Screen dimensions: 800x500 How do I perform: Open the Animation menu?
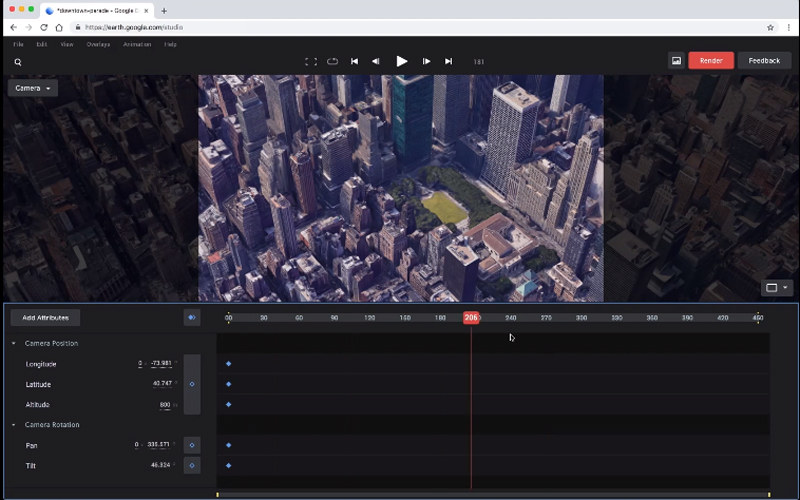(137, 45)
